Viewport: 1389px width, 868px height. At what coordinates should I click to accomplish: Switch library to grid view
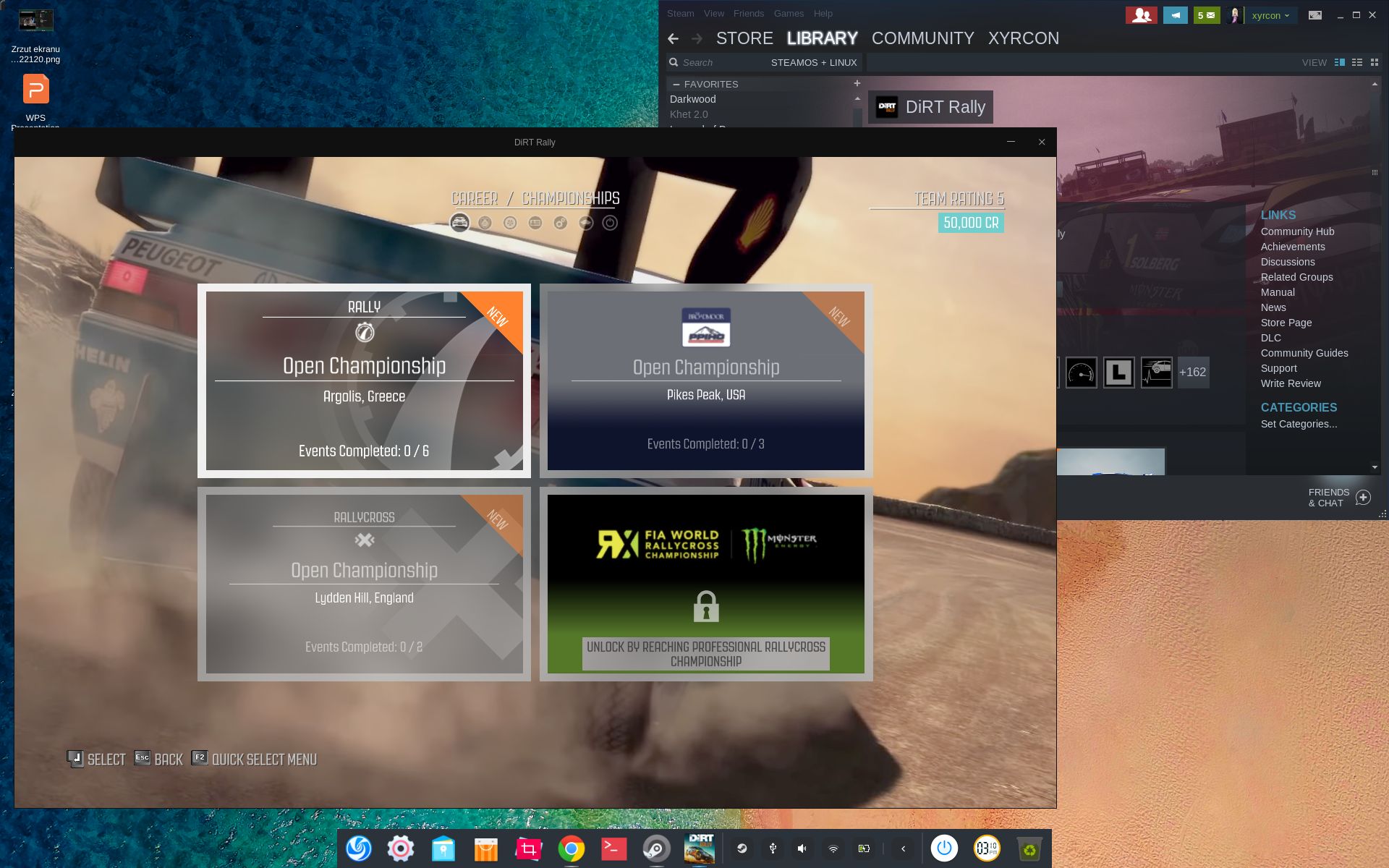click(x=1375, y=62)
